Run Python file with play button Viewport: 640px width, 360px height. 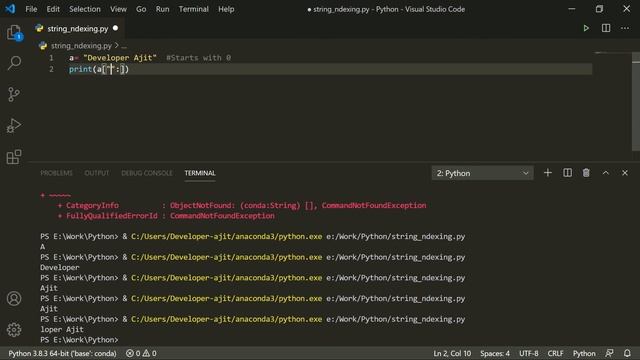[x=586, y=28]
